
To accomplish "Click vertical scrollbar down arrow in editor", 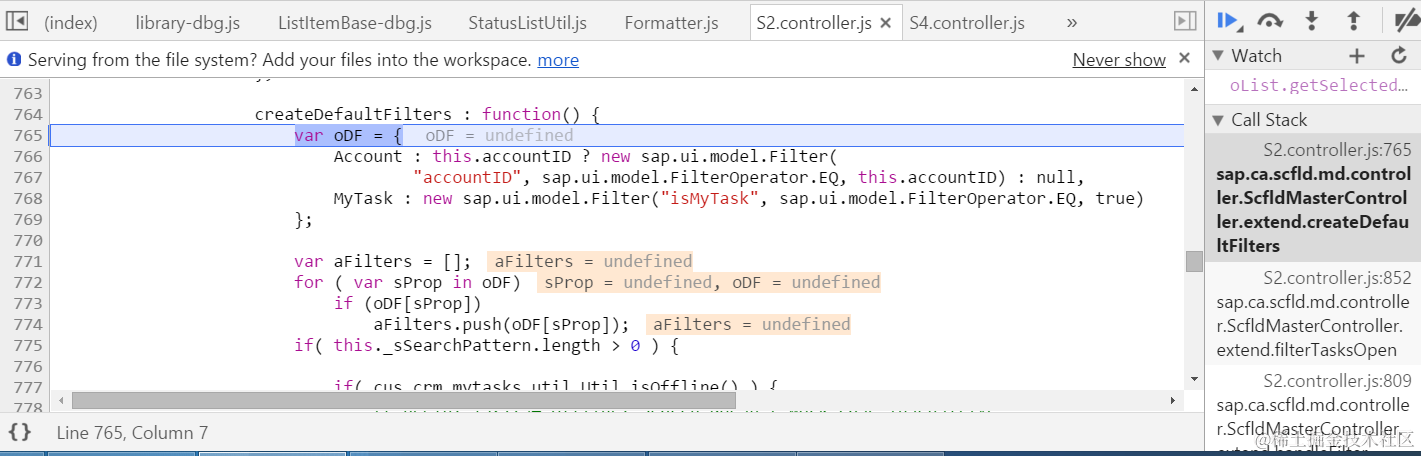I will 1194,379.
